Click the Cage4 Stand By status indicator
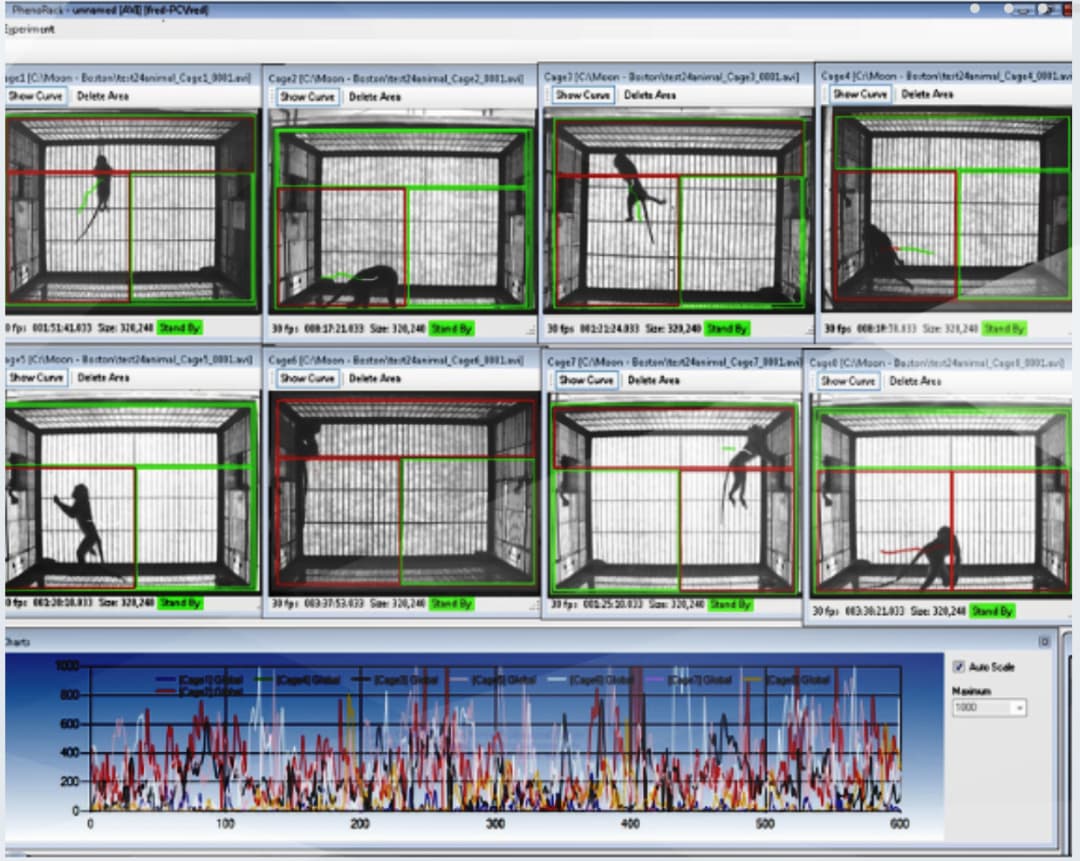Viewport: 1080px width, 861px height. click(1003, 328)
